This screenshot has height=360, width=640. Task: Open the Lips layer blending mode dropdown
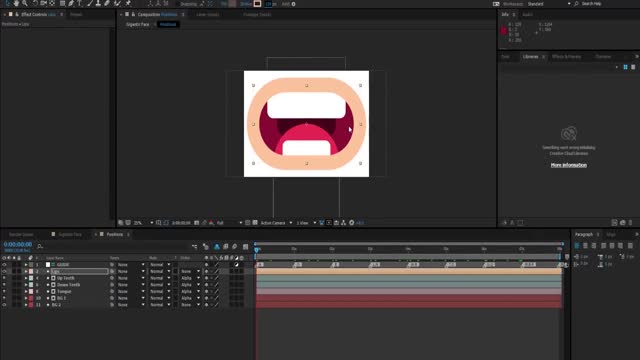pyautogui.click(x=160, y=271)
